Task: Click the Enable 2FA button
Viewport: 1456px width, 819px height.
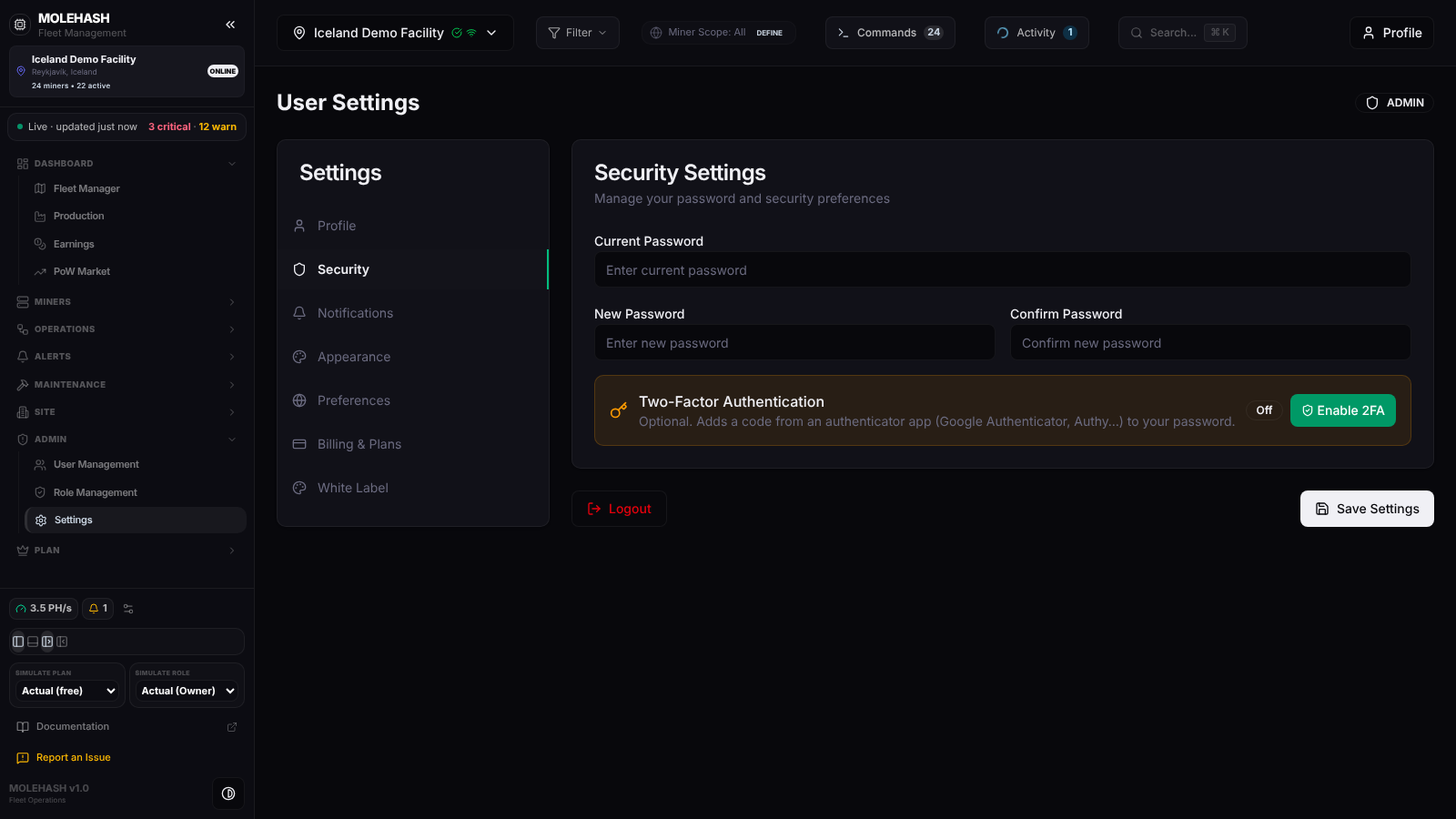Action: [x=1342, y=410]
